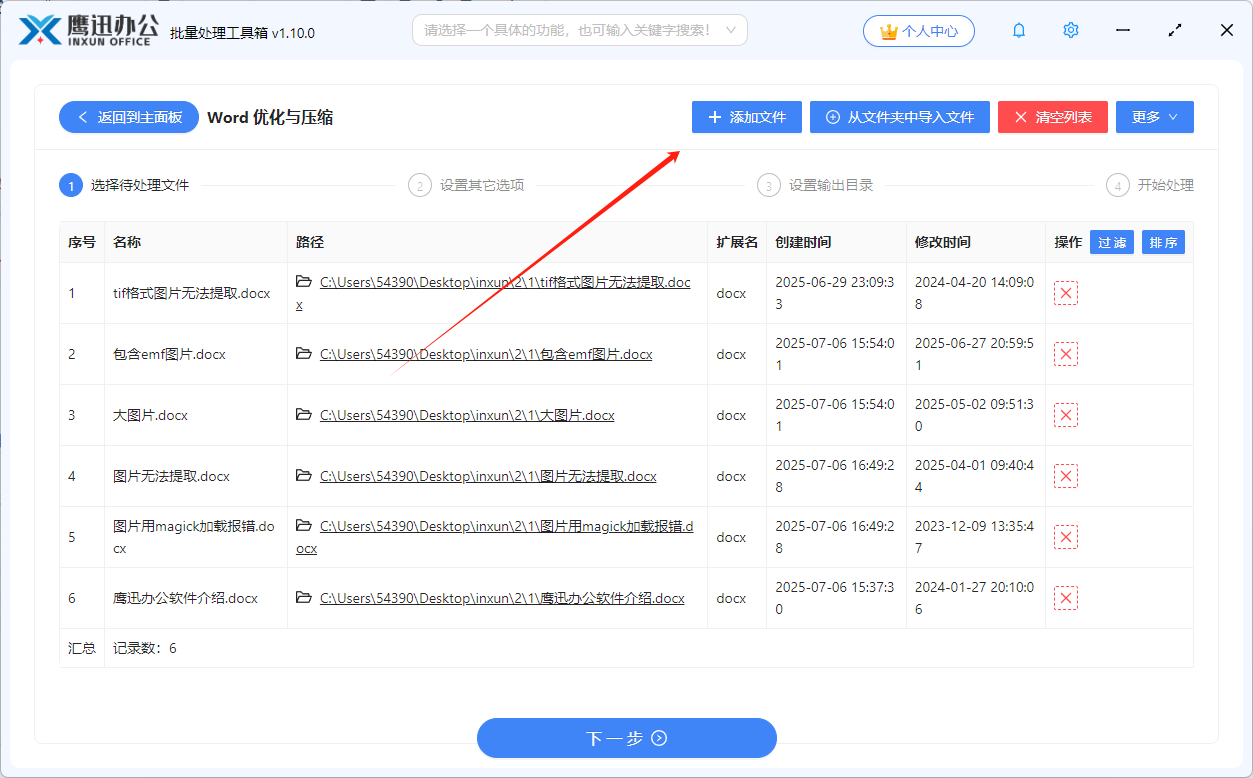Open the search function dropdown arrow

tap(731, 30)
